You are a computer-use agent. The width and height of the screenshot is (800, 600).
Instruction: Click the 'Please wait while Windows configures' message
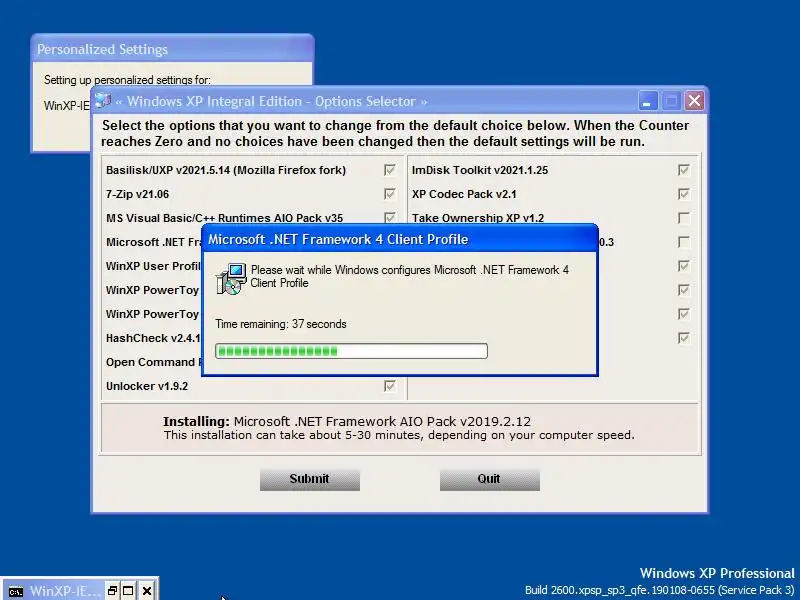(410, 276)
